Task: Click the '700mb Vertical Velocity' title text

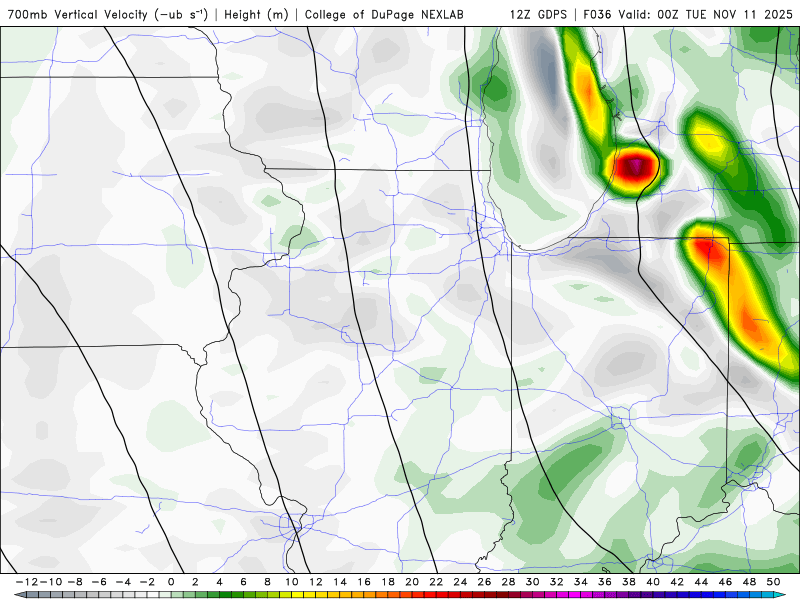Action: tap(77, 14)
